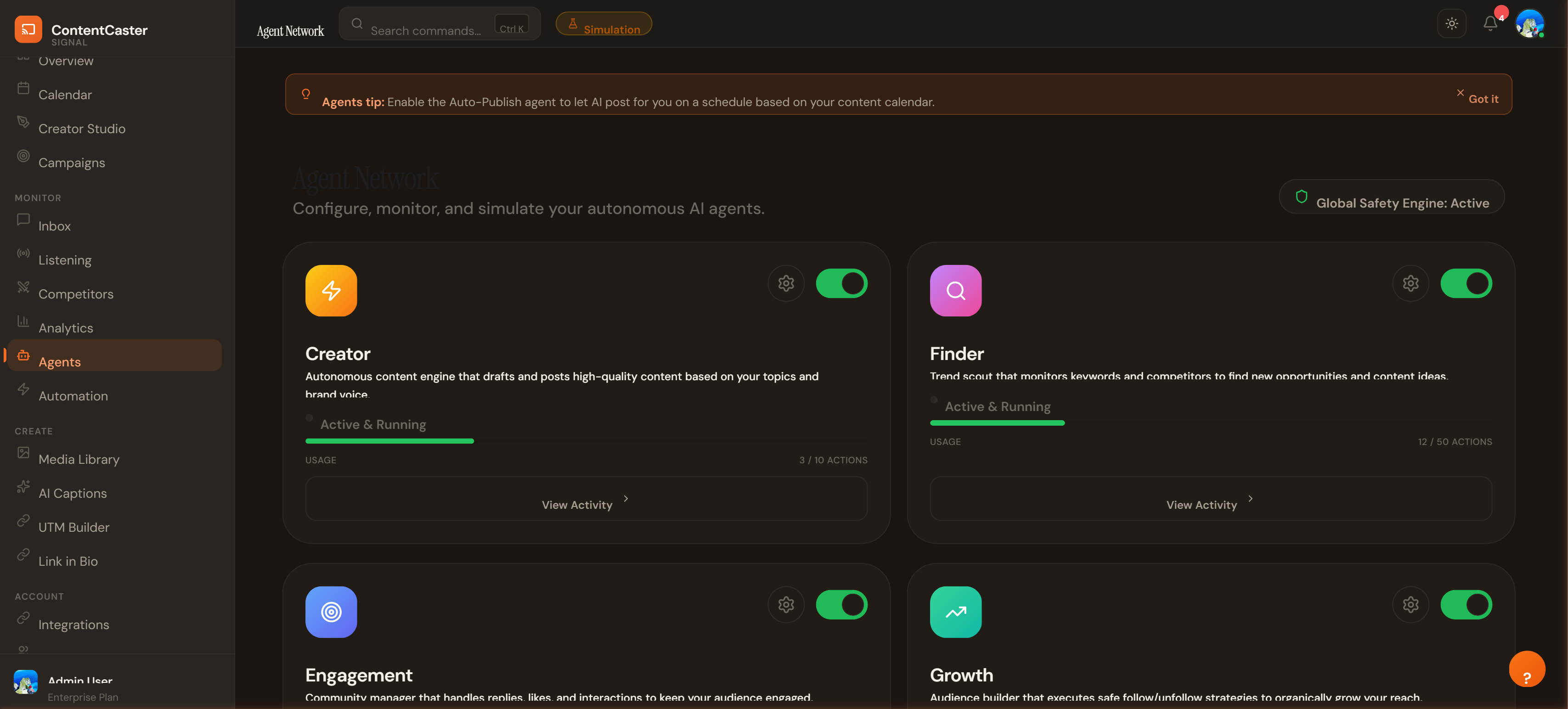Open Admin User account menu in sidebar
The width and height of the screenshot is (1568, 709).
point(118,682)
